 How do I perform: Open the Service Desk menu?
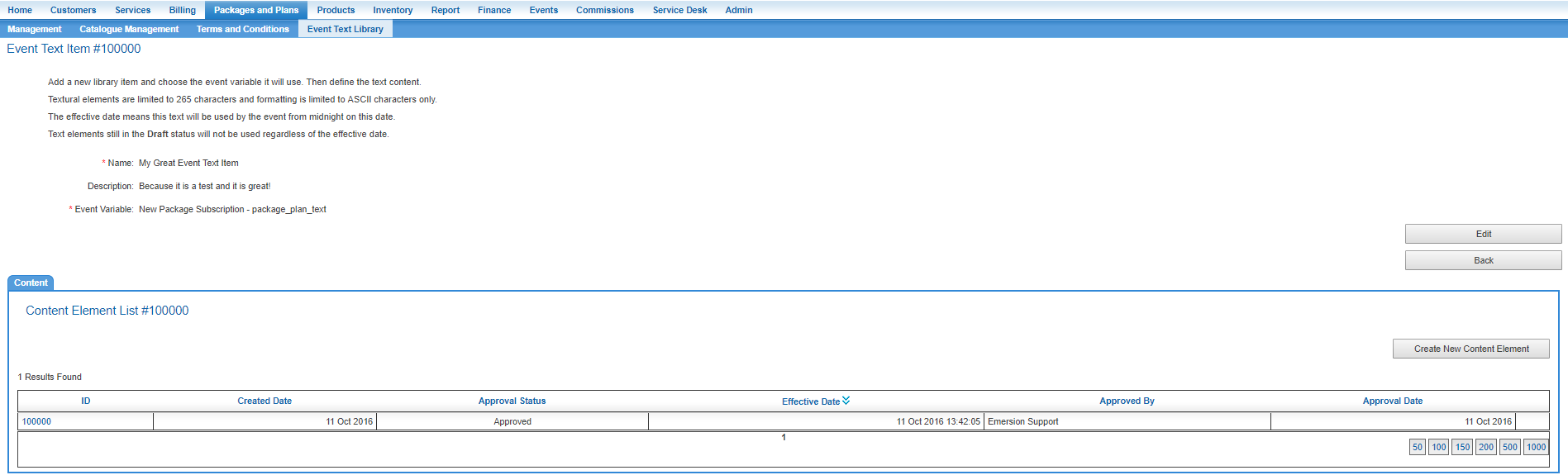[679, 10]
